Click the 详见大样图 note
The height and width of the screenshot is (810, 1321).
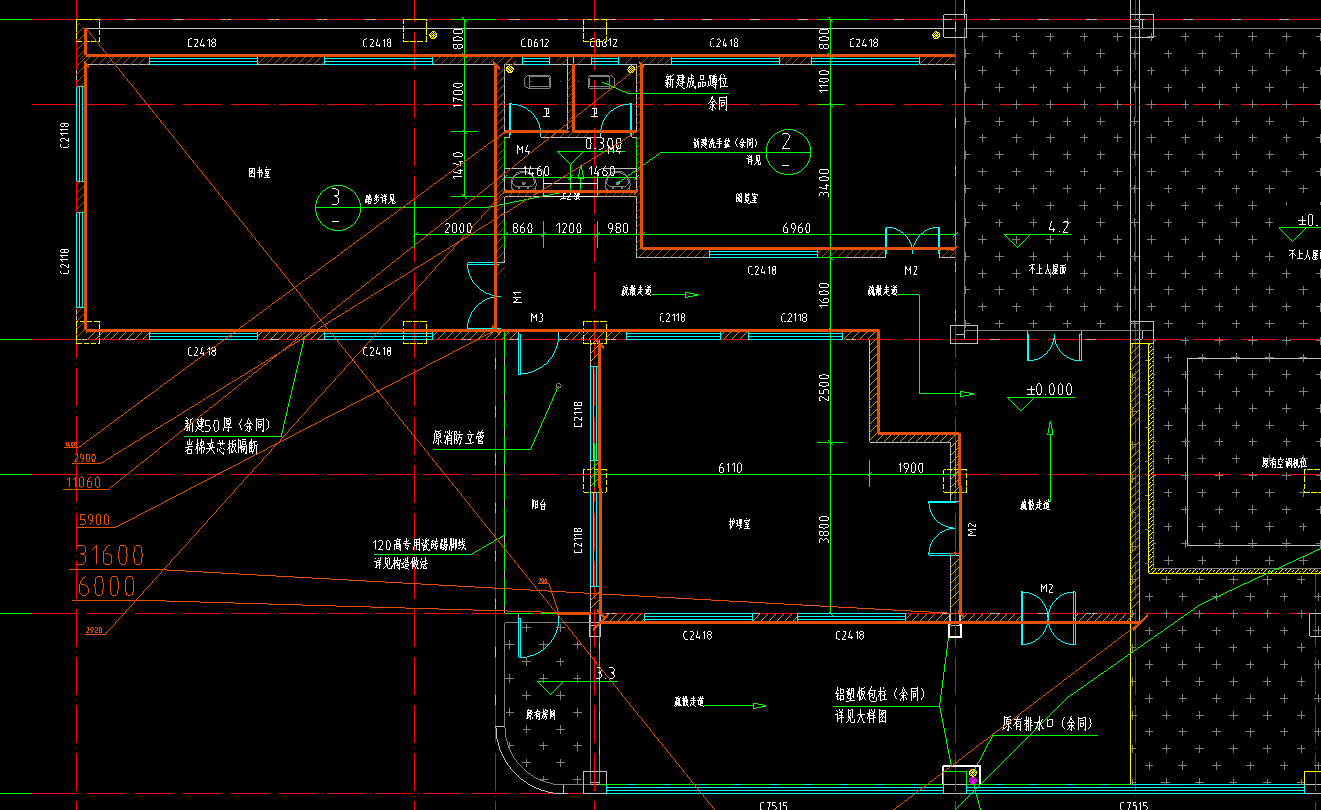click(861, 716)
